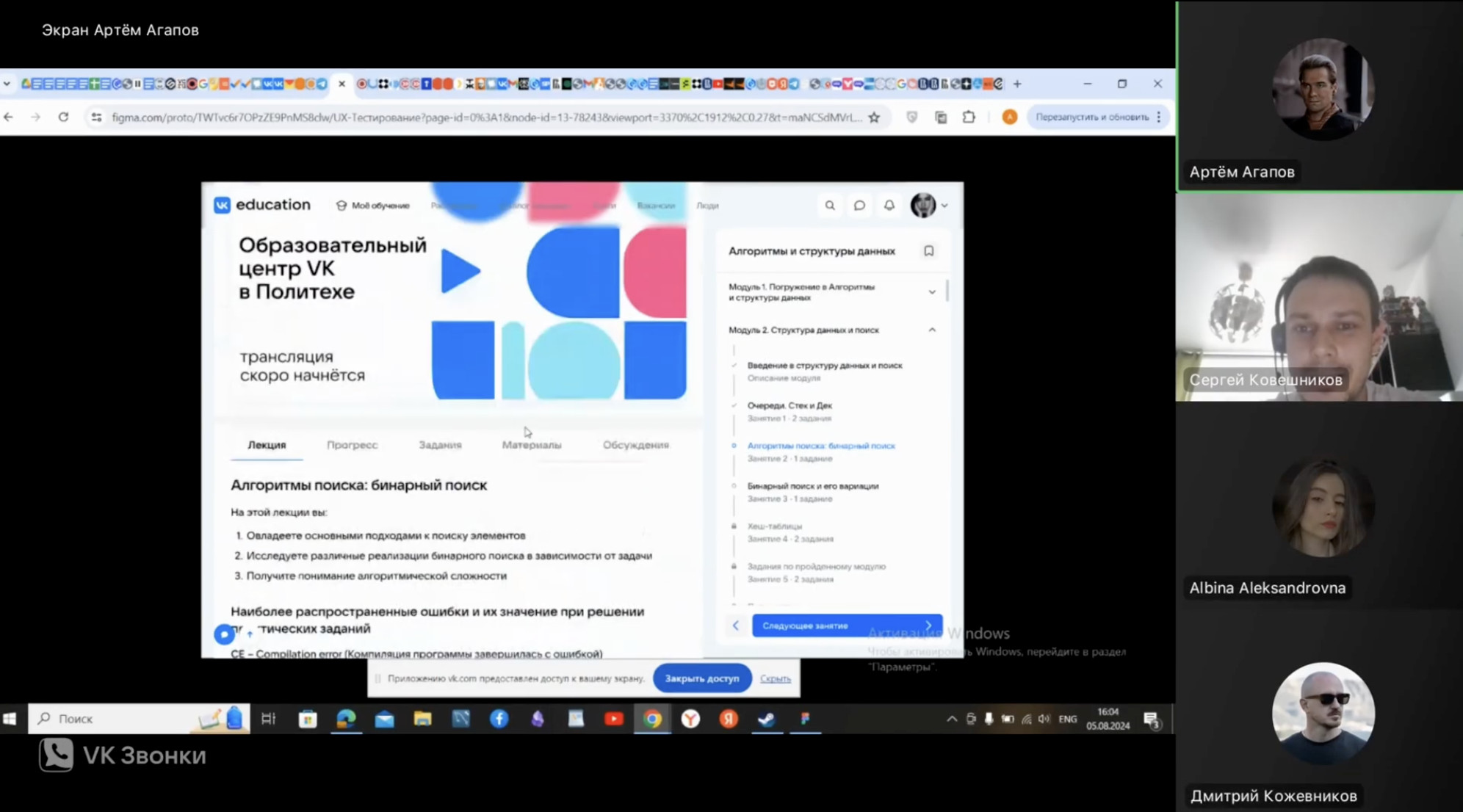Image resolution: width=1463 pixels, height=812 pixels.
Task: Switch to the Задания tab
Action: pos(440,445)
